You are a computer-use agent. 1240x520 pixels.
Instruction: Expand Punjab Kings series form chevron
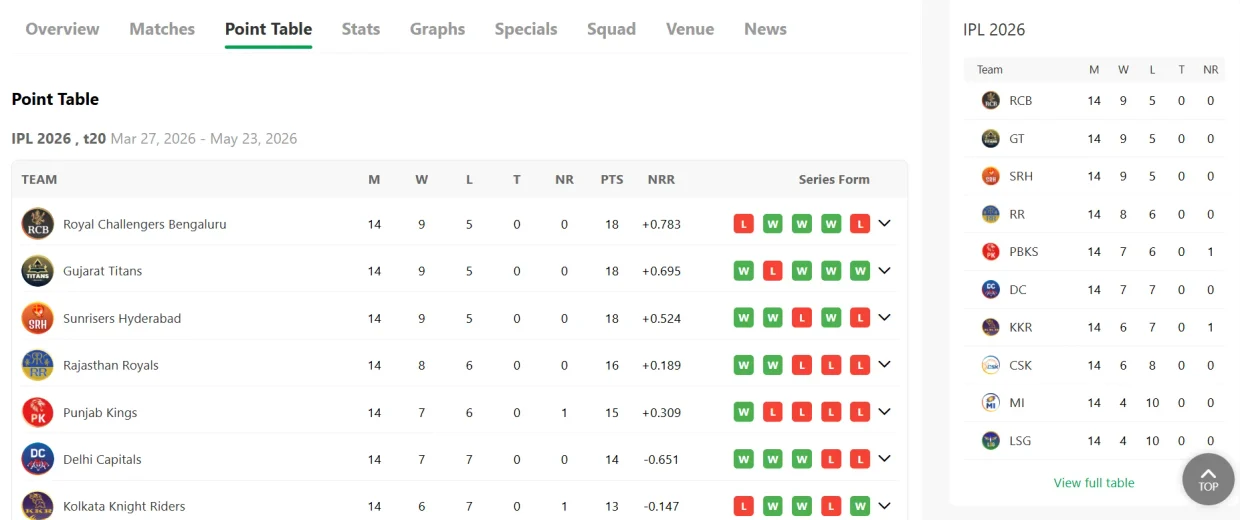(x=884, y=411)
